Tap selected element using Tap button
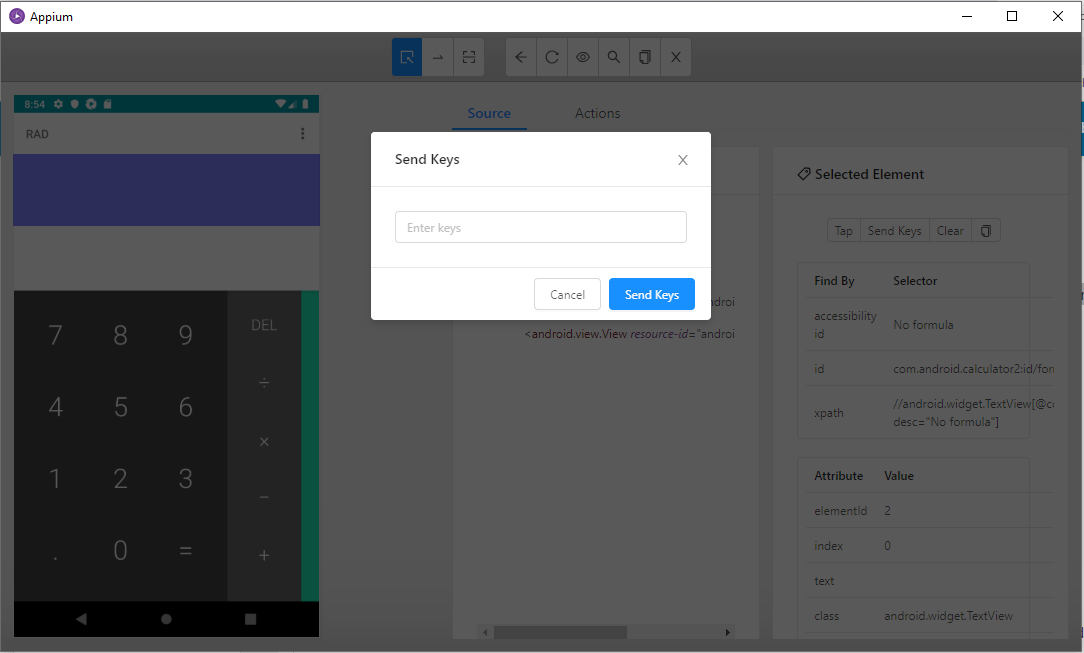The image size is (1084, 653). point(844,231)
